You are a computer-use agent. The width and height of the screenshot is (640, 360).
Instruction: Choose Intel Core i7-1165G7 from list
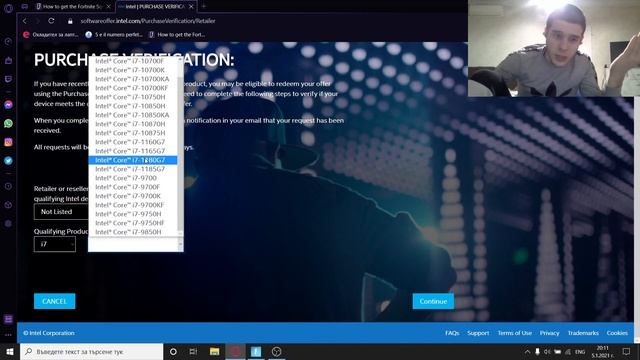[x=133, y=151]
